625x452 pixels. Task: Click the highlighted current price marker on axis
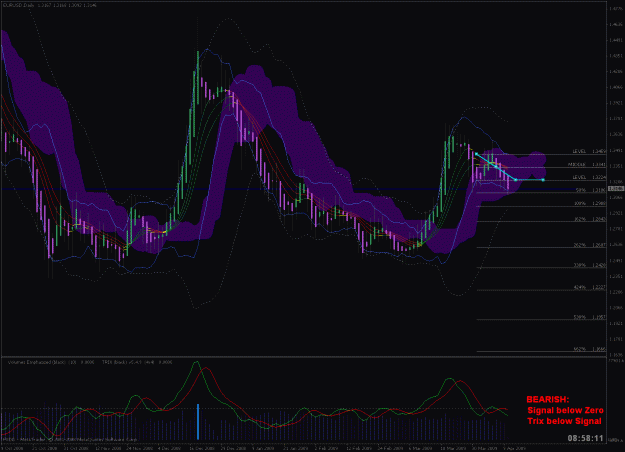click(616, 189)
